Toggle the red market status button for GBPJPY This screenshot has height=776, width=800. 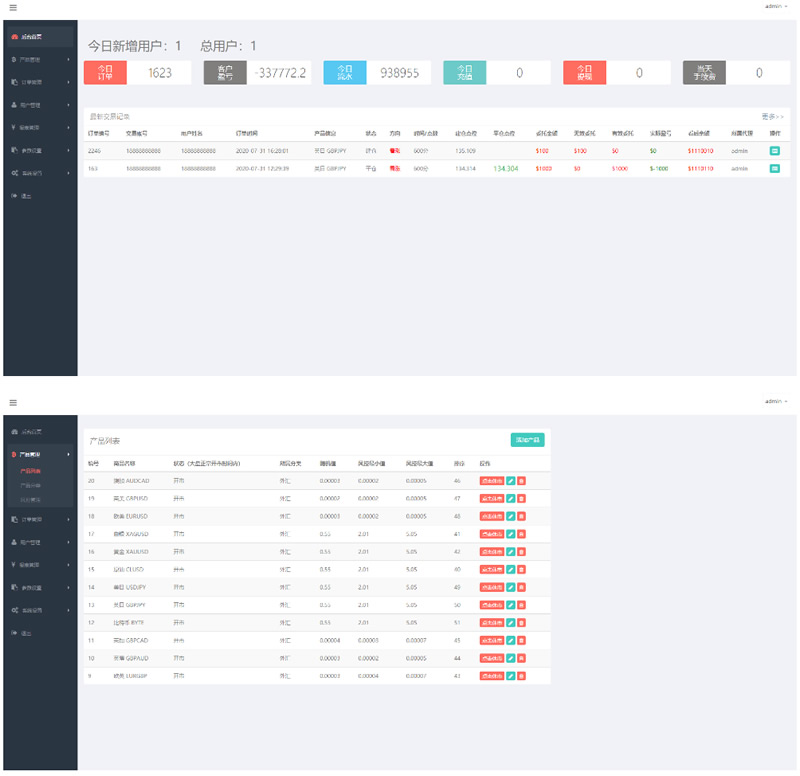point(492,604)
